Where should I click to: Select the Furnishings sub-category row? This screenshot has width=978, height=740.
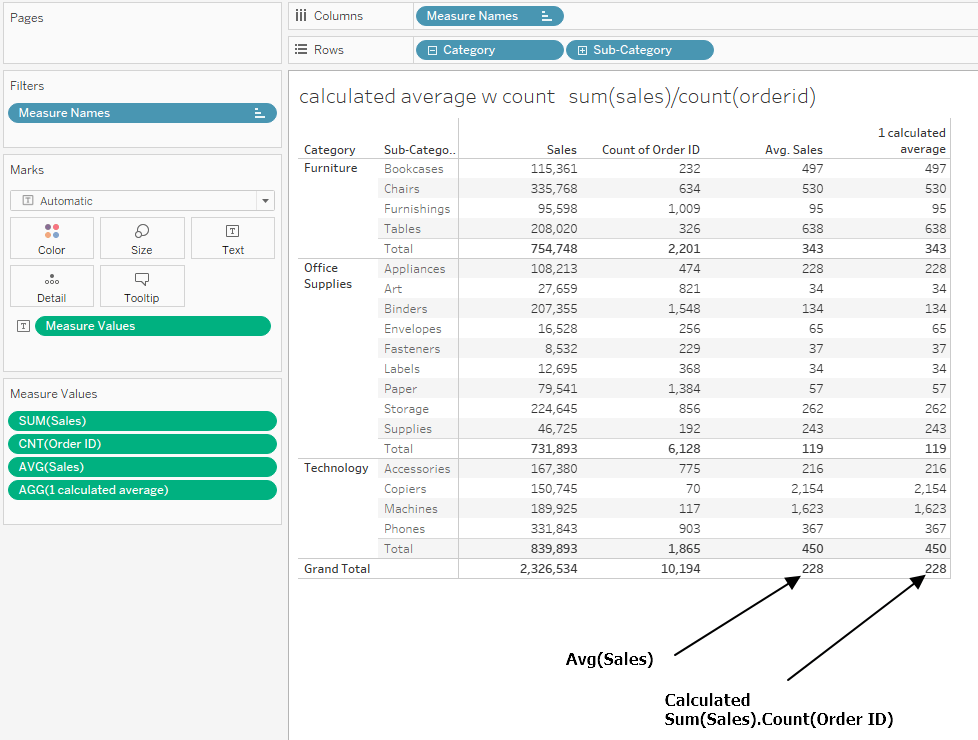point(417,209)
